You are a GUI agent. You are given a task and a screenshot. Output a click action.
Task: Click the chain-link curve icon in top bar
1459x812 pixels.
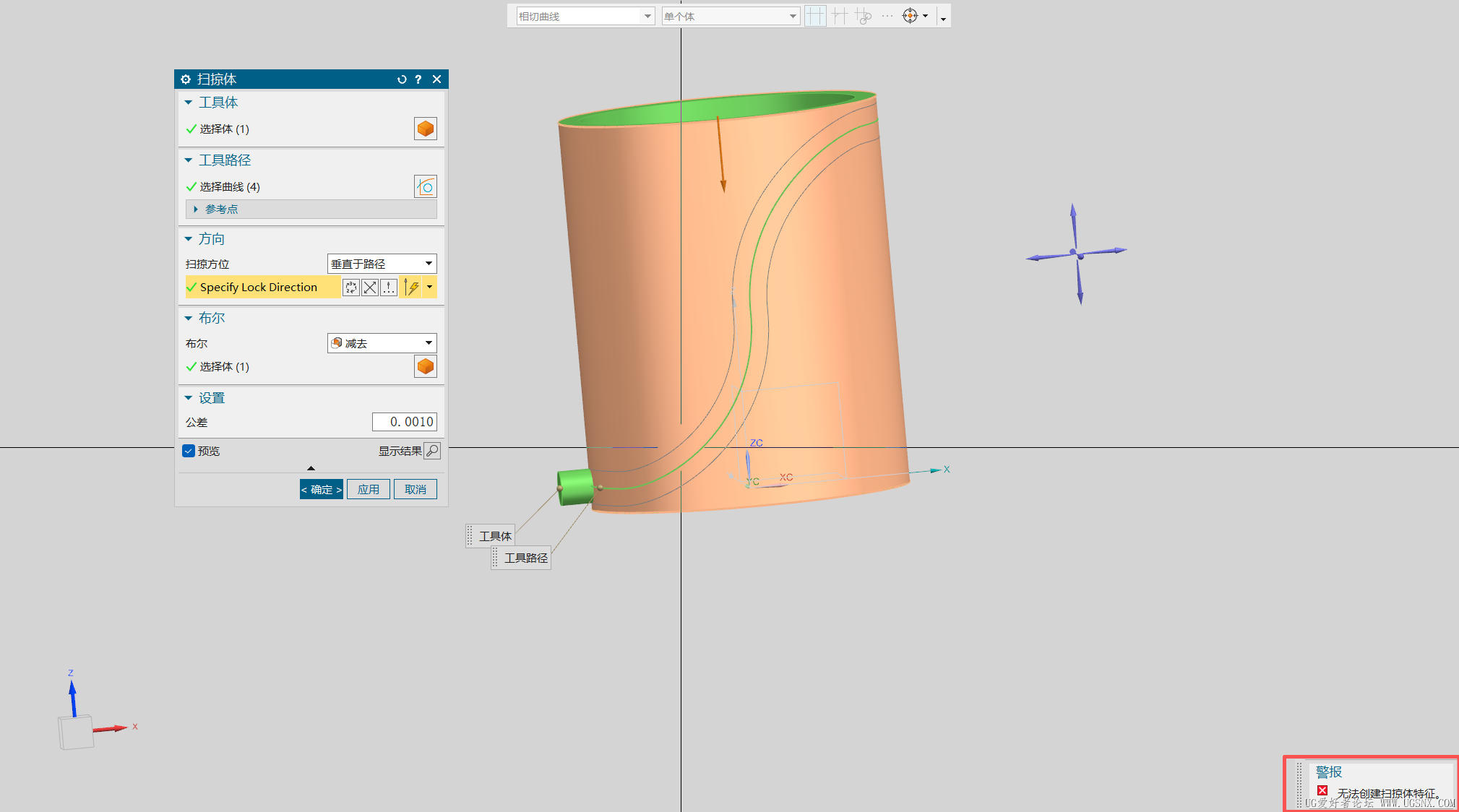863,16
